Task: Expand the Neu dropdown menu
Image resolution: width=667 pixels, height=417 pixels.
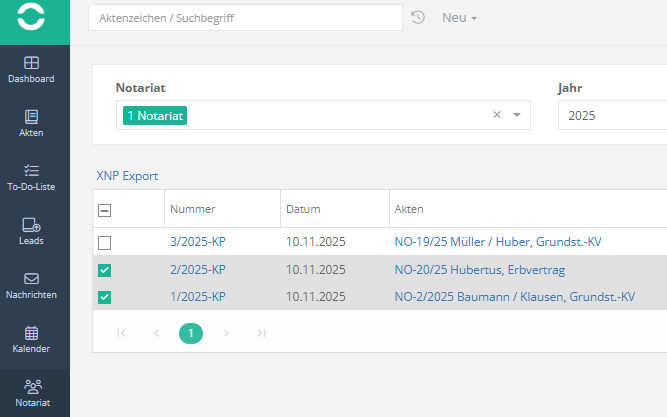Action: coord(459,18)
